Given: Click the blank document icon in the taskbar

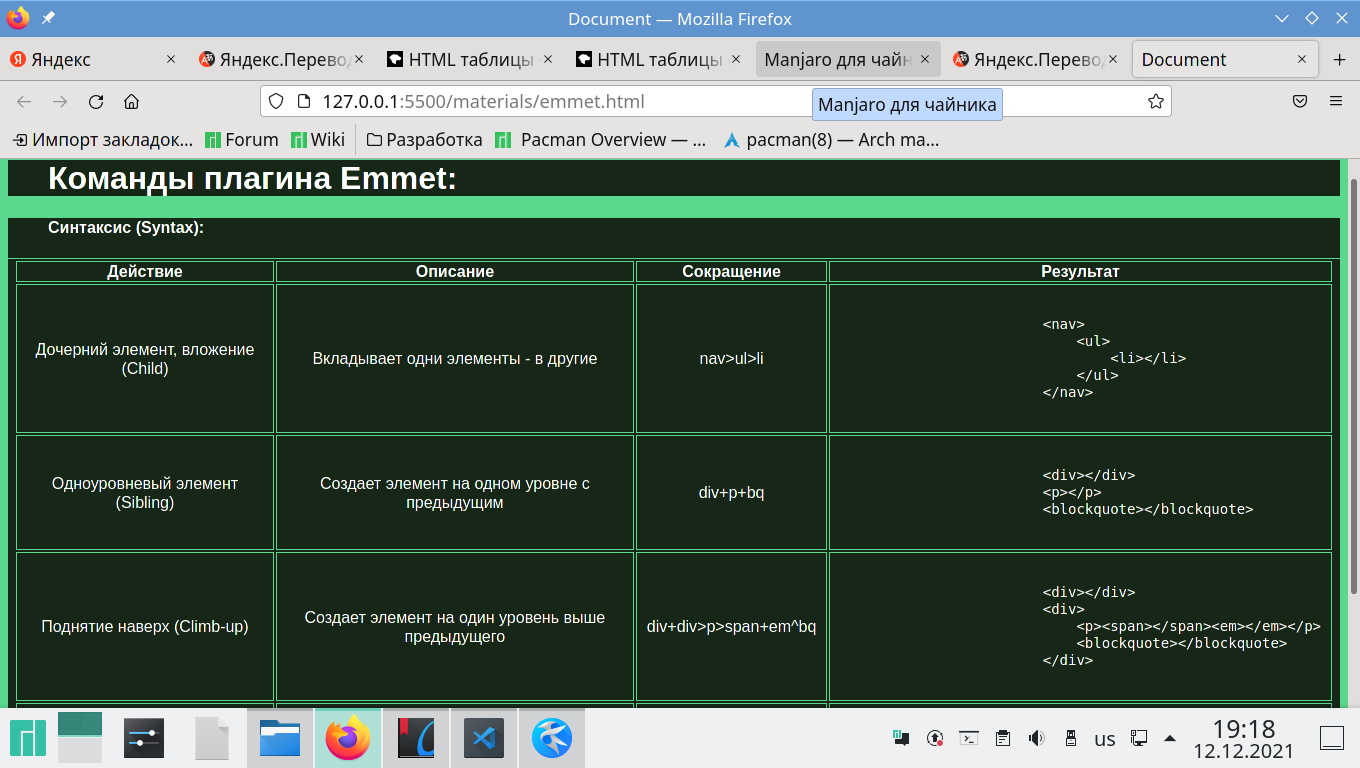Looking at the screenshot, I should click(x=213, y=738).
